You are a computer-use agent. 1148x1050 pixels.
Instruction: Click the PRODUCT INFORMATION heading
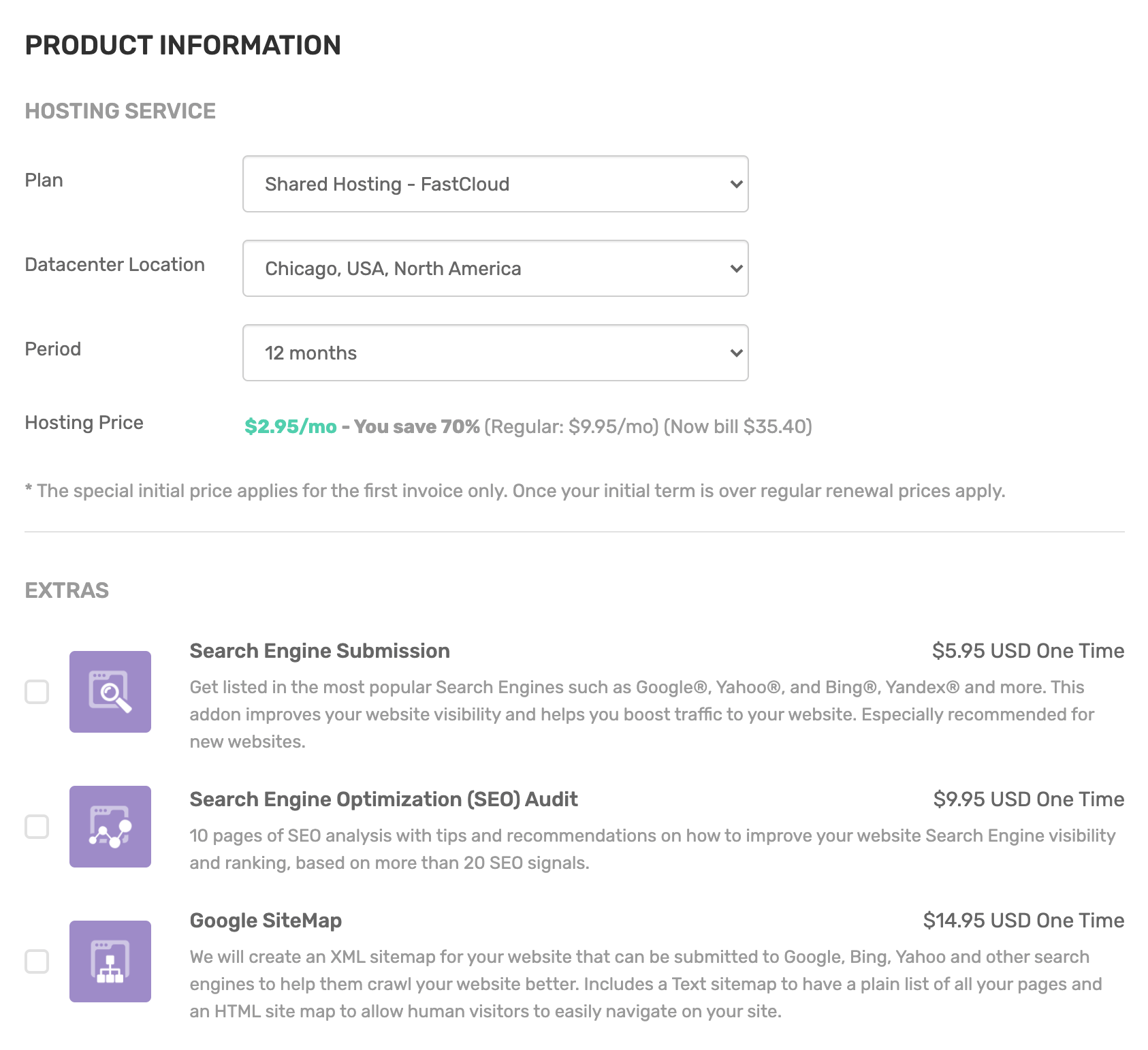[182, 45]
